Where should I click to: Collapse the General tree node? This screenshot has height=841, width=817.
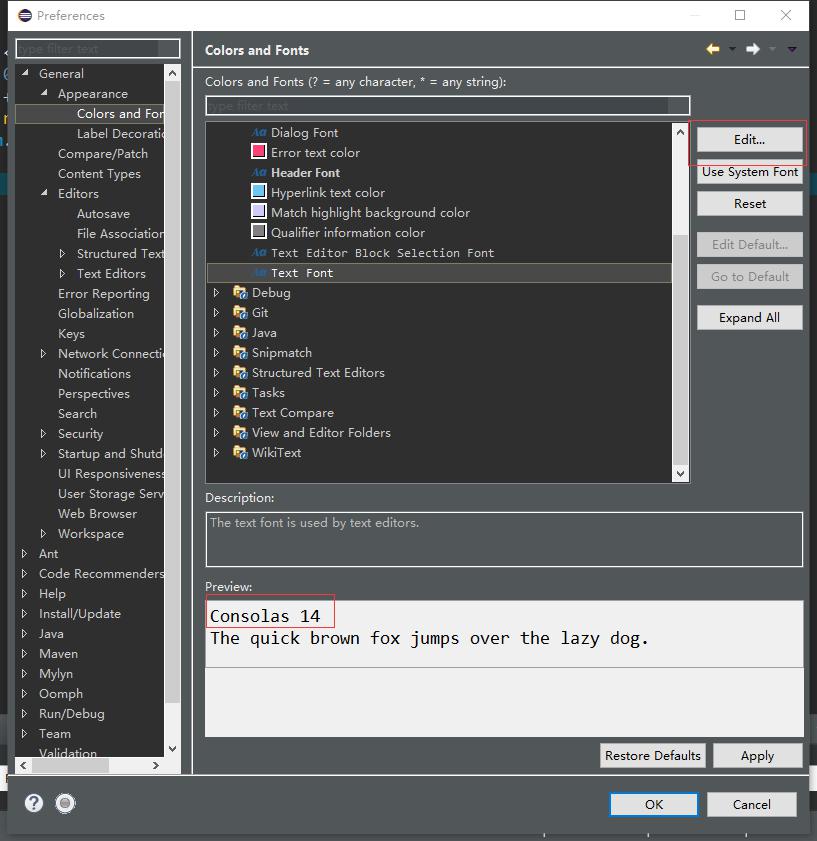pos(25,72)
